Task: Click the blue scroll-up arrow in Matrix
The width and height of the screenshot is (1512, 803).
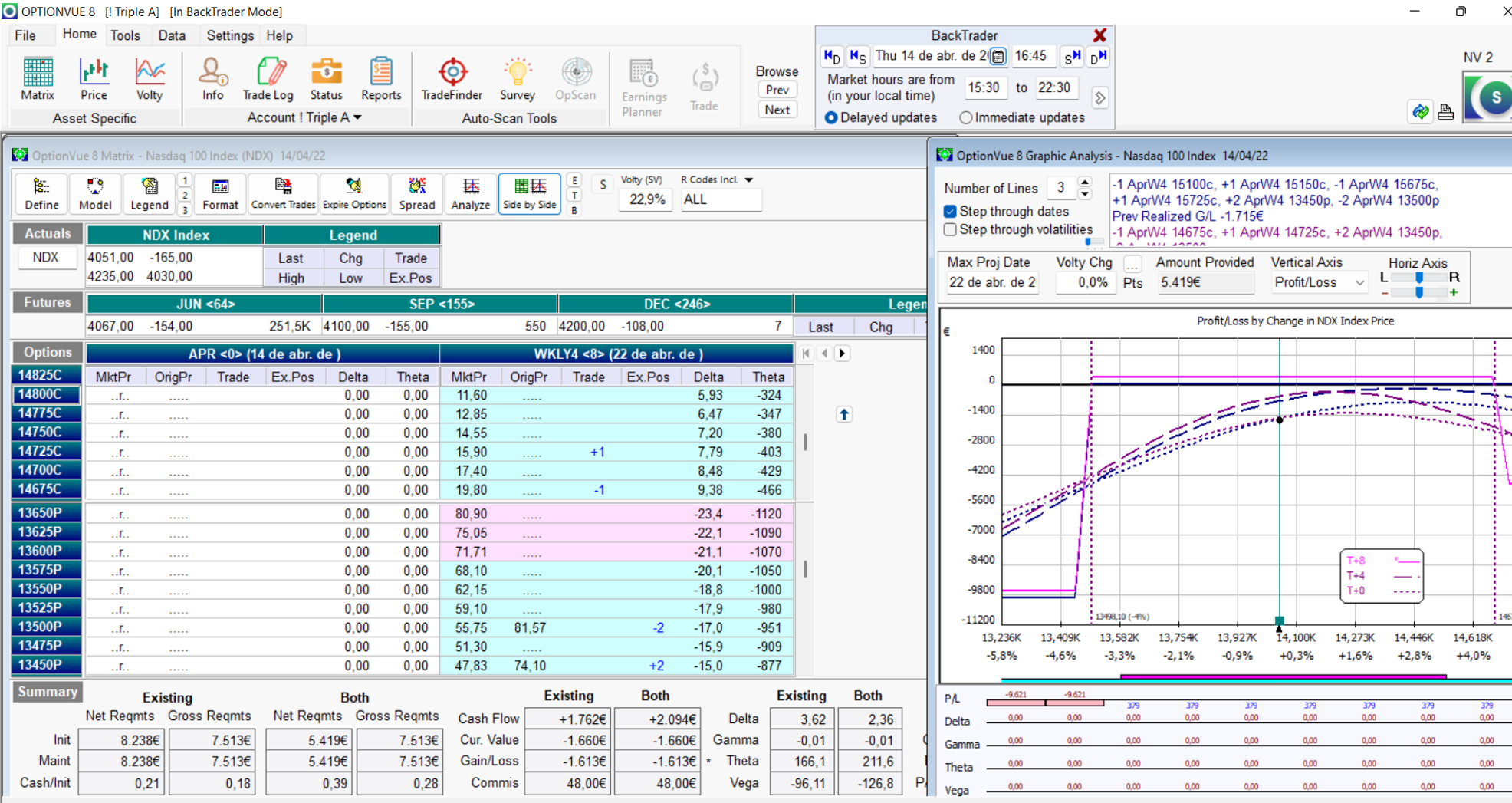Action: coord(844,414)
